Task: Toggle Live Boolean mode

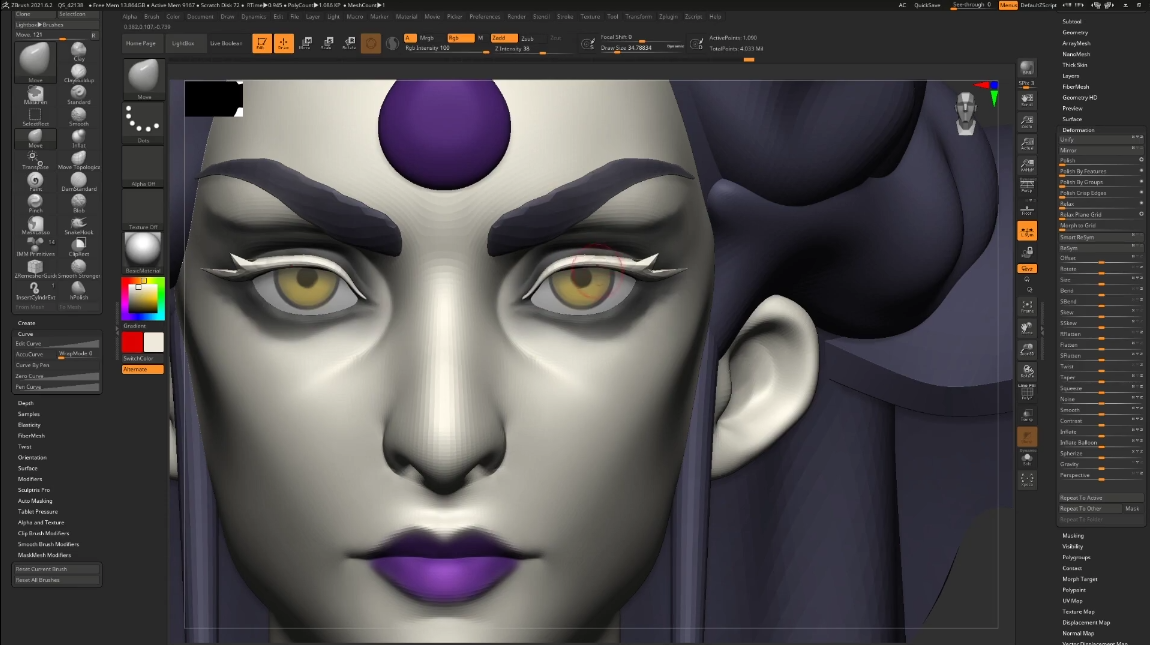Action: click(226, 43)
